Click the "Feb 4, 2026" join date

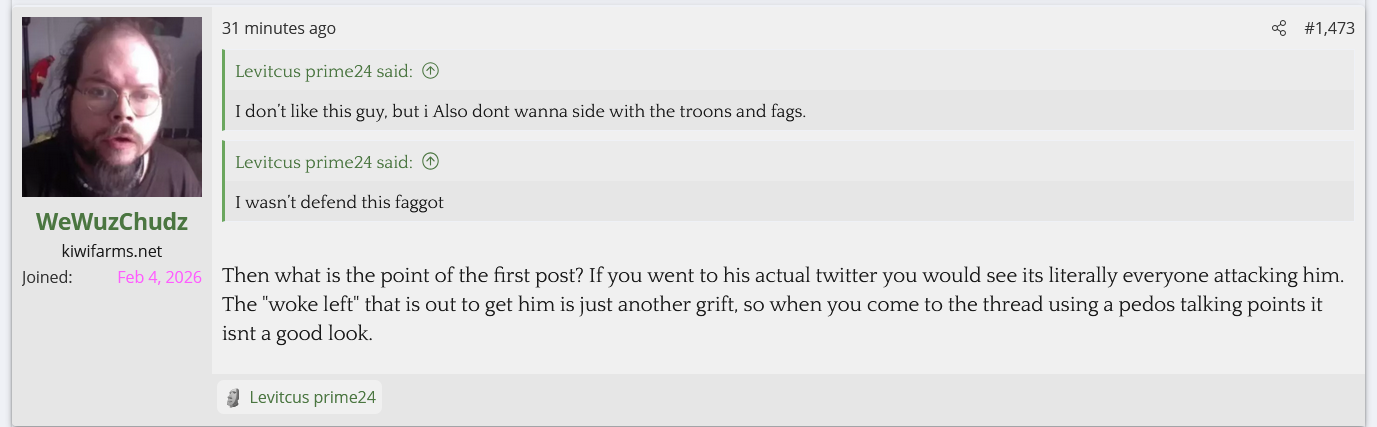coord(159,277)
